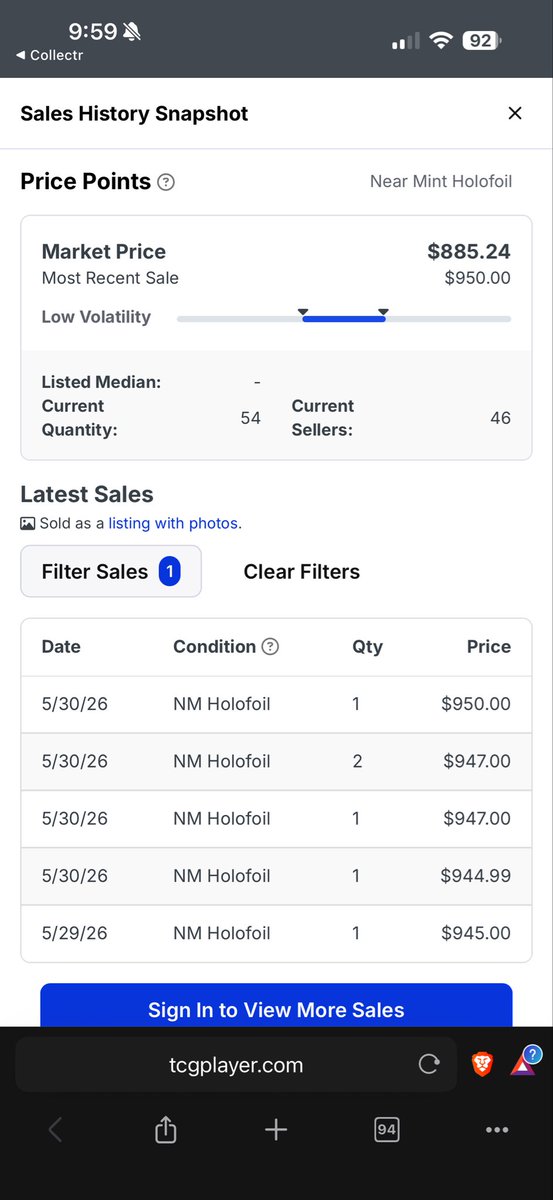
Task: Close the Sales History Snapshot panel
Action: pyautogui.click(x=515, y=113)
